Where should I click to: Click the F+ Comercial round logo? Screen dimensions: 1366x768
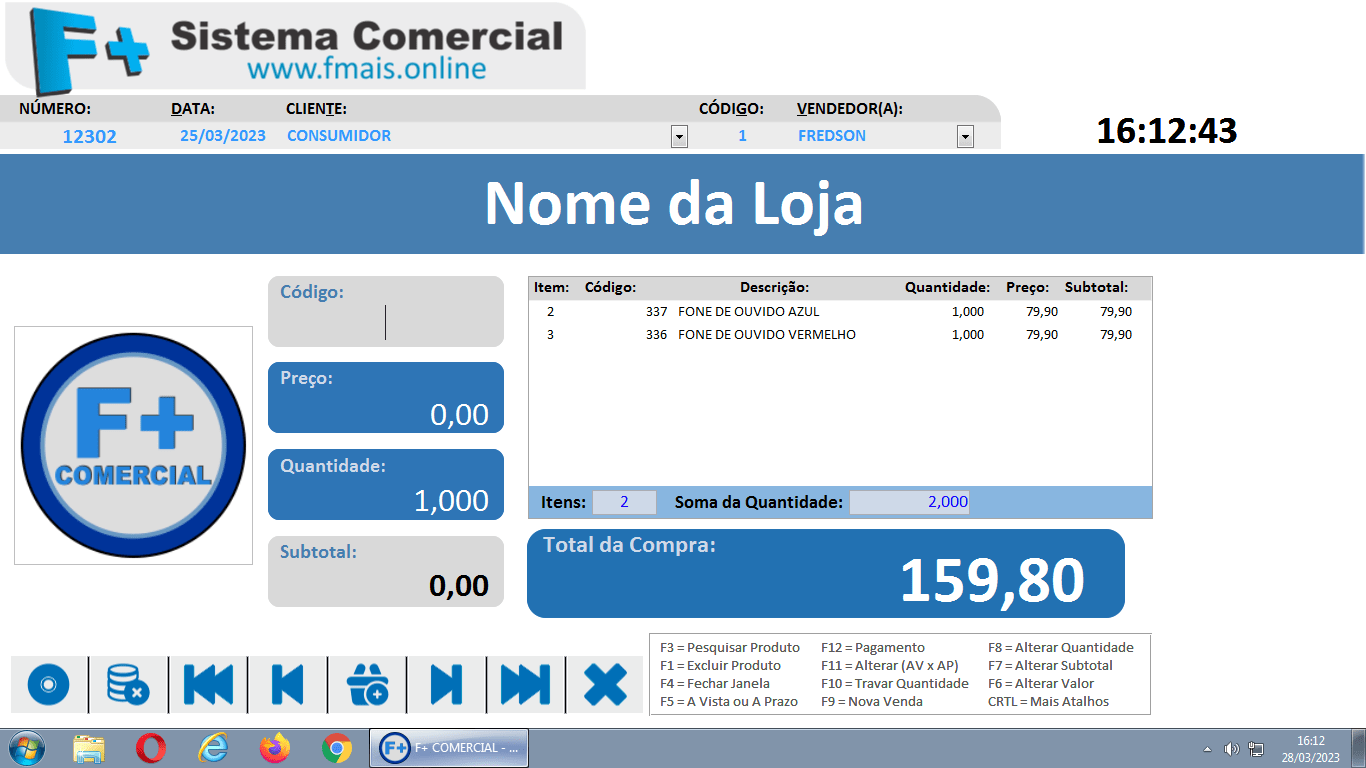133,446
